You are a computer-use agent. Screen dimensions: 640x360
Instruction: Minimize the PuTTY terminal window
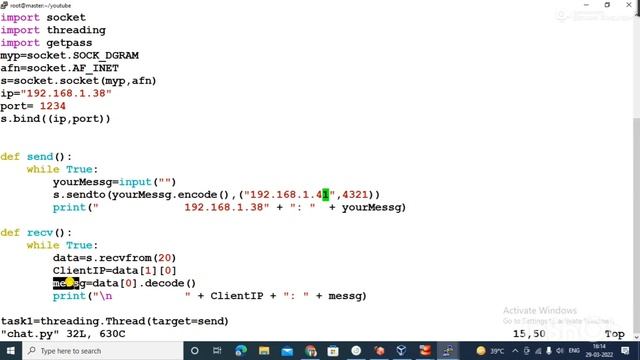point(587,5)
